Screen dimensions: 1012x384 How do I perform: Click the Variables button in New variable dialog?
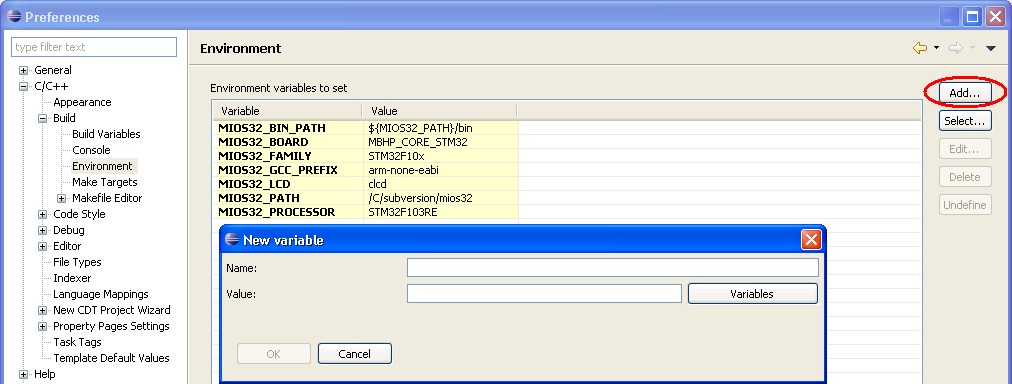coord(753,294)
